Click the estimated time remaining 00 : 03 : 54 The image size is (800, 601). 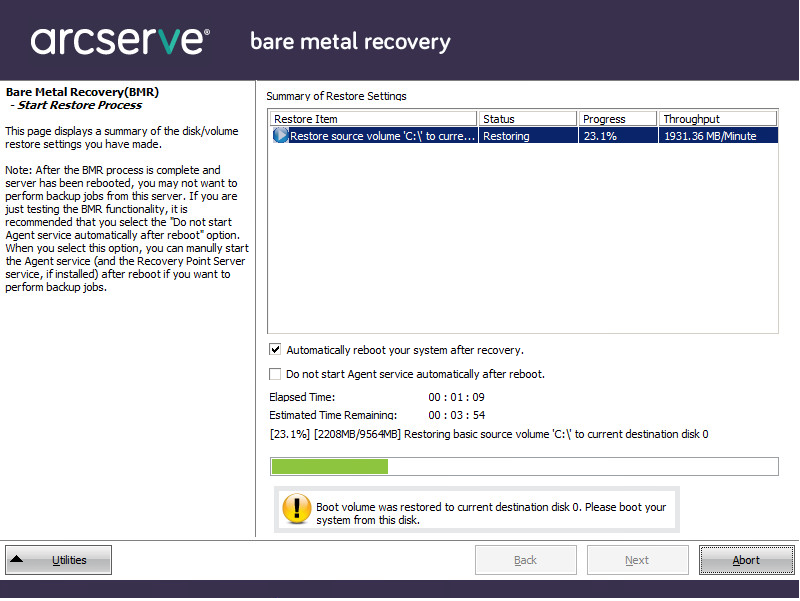coord(457,415)
